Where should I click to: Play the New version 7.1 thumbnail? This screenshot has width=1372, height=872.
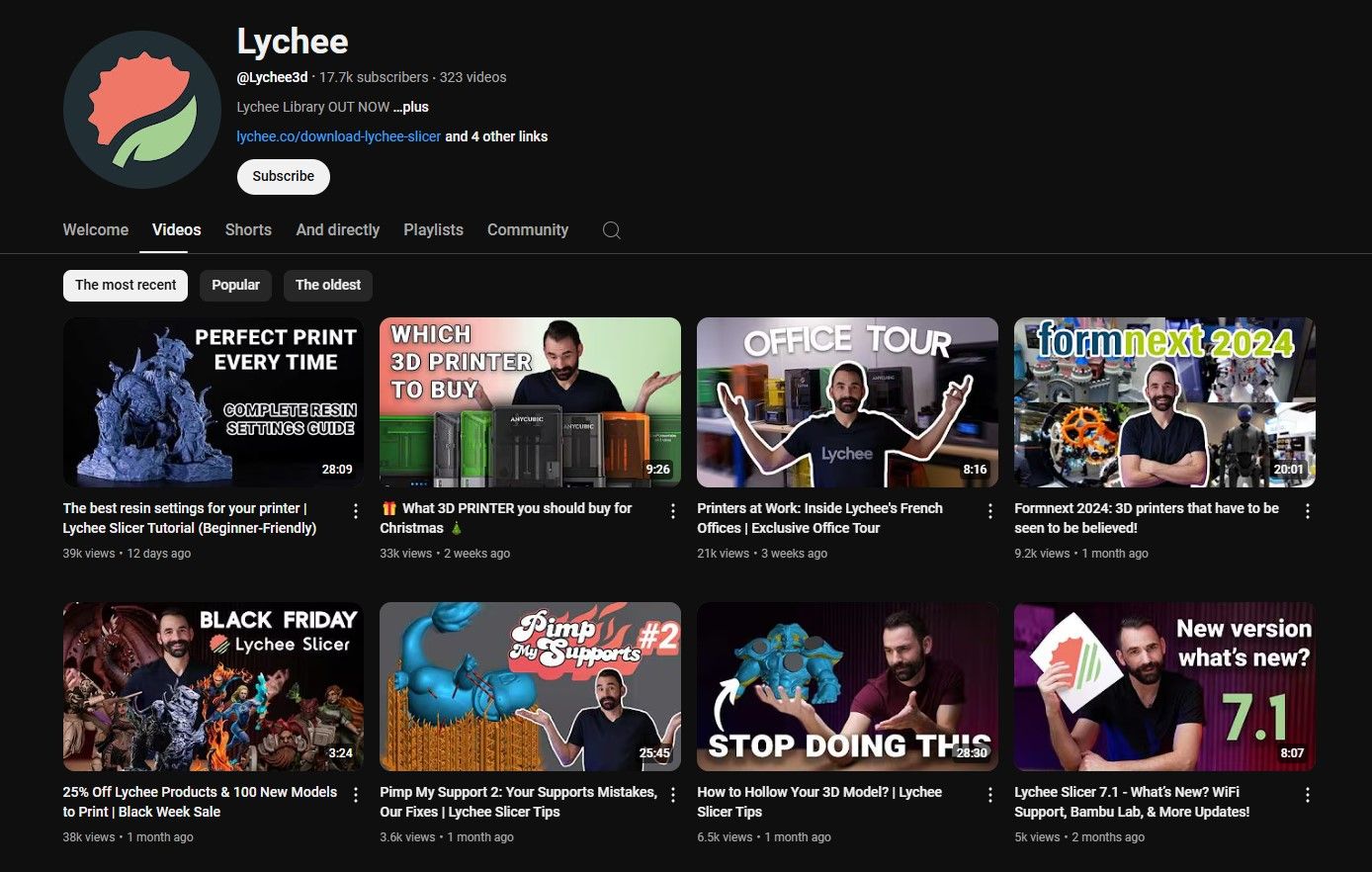tap(1164, 686)
